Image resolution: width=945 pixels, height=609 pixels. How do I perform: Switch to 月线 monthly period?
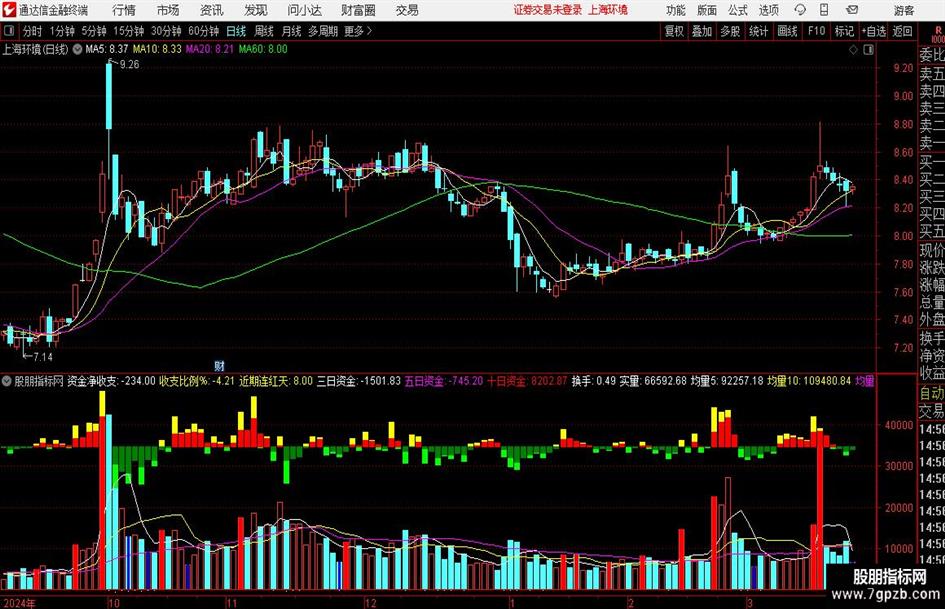click(x=292, y=31)
